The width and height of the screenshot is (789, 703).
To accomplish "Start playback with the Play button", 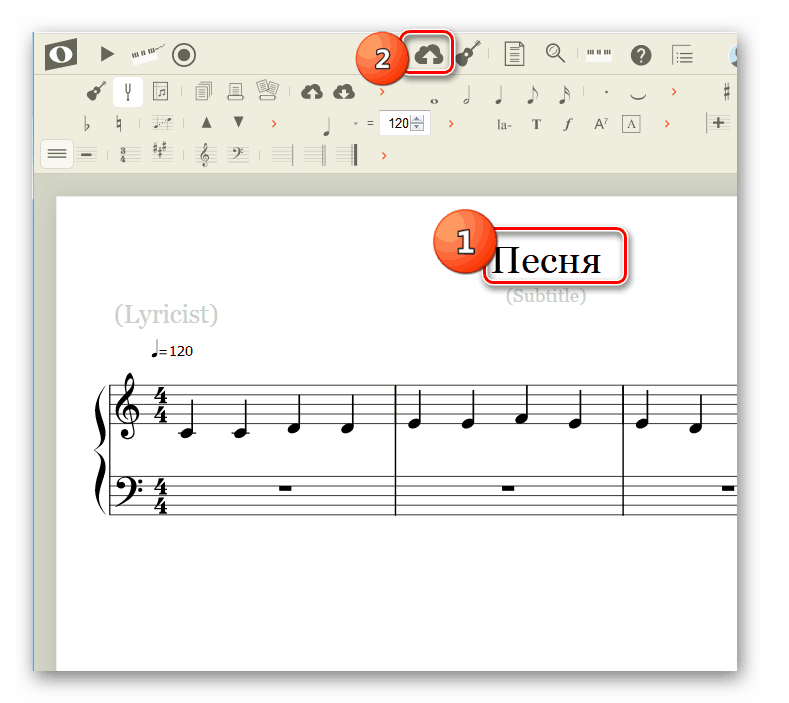I will tap(107, 54).
